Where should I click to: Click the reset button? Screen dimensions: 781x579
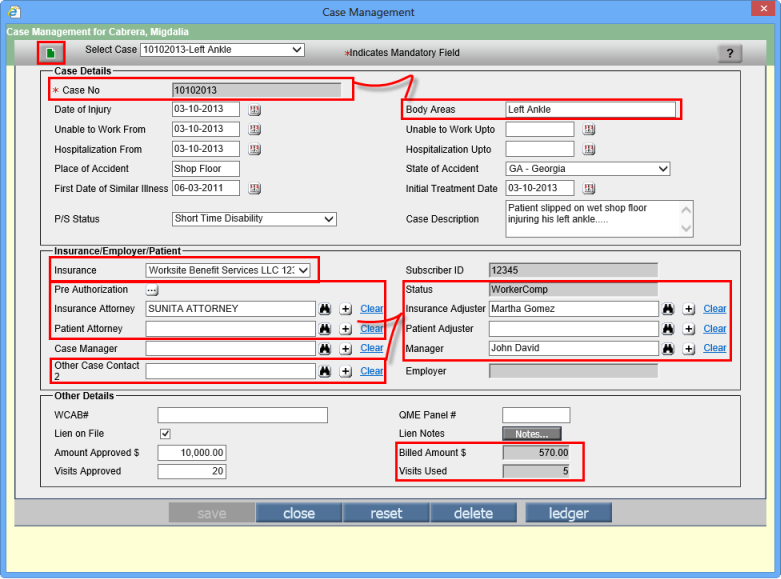386,513
